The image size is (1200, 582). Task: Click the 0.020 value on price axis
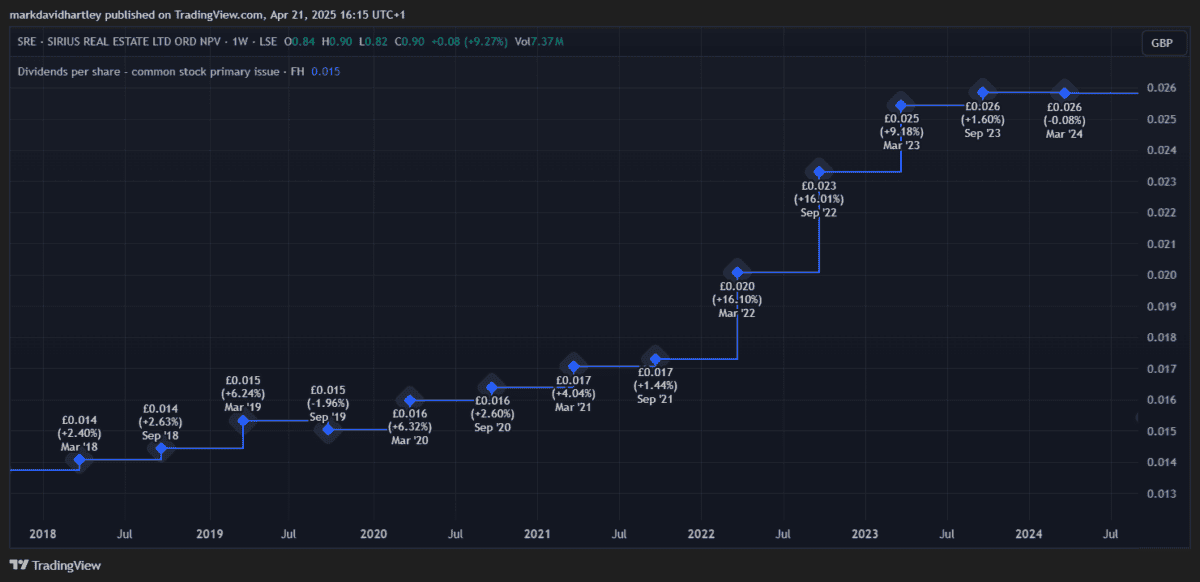1161,275
